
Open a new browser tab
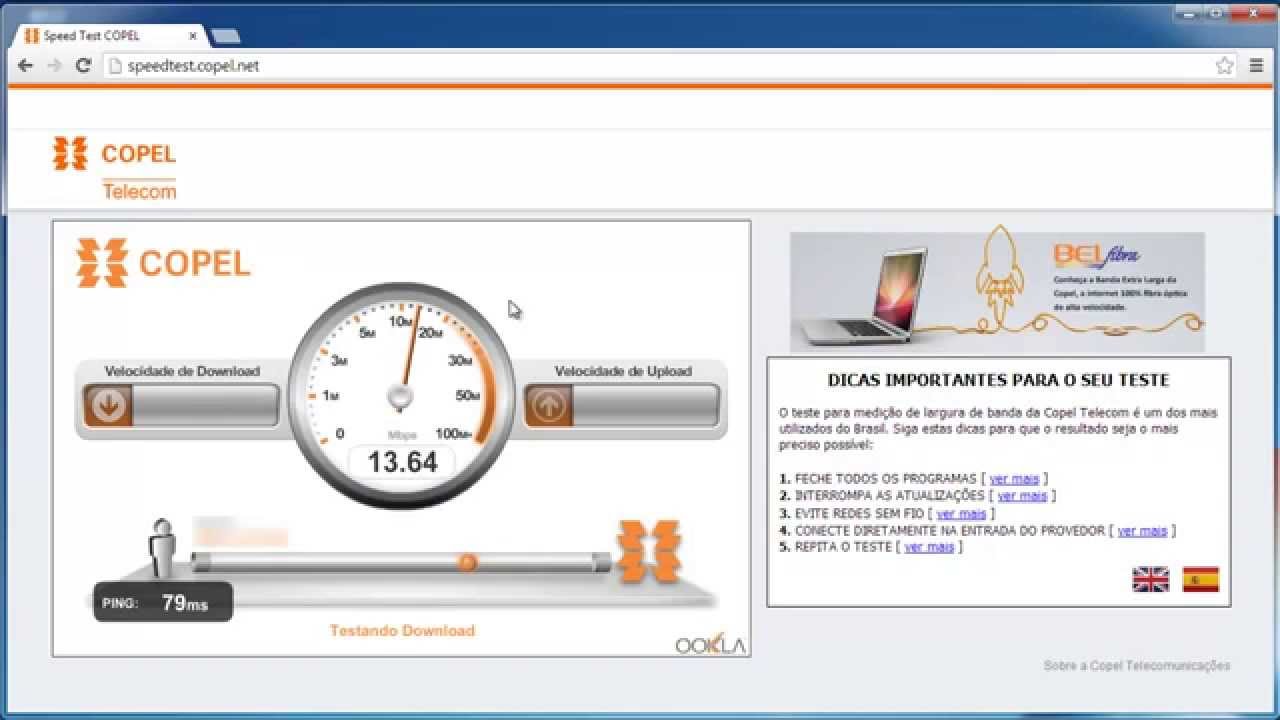pyautogui.click(x=225, y=36)
